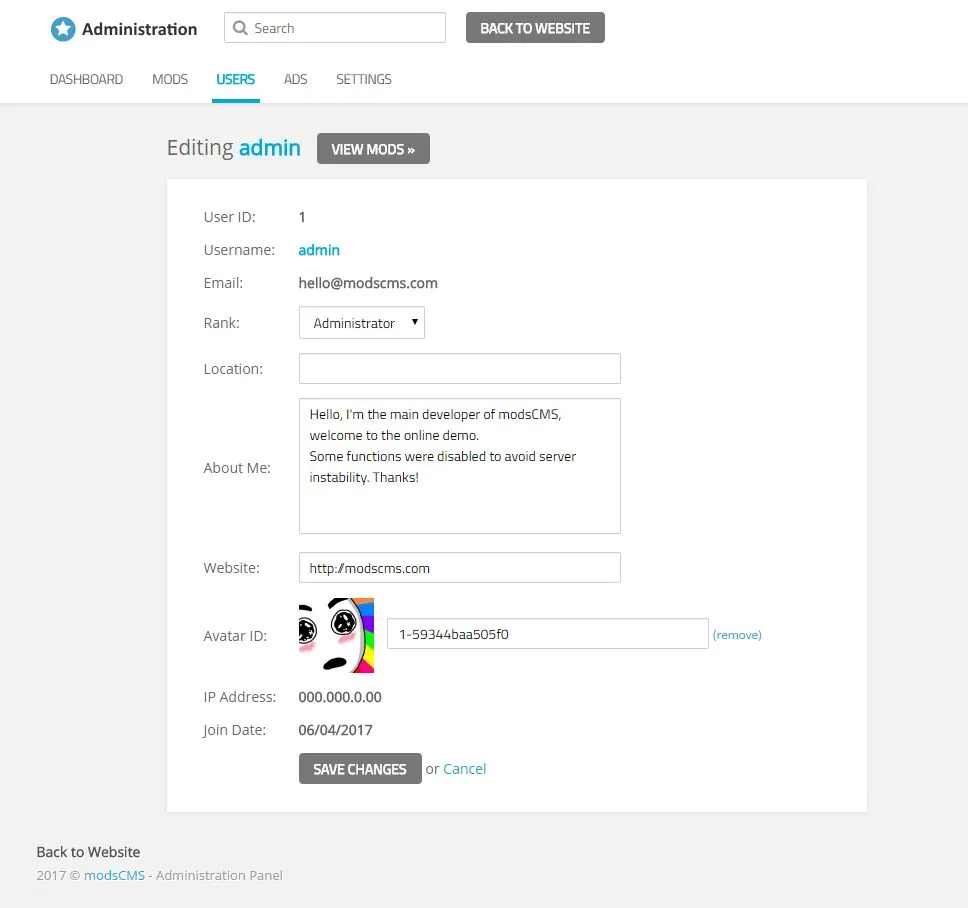Focus the Search input field

pos(335,28)
